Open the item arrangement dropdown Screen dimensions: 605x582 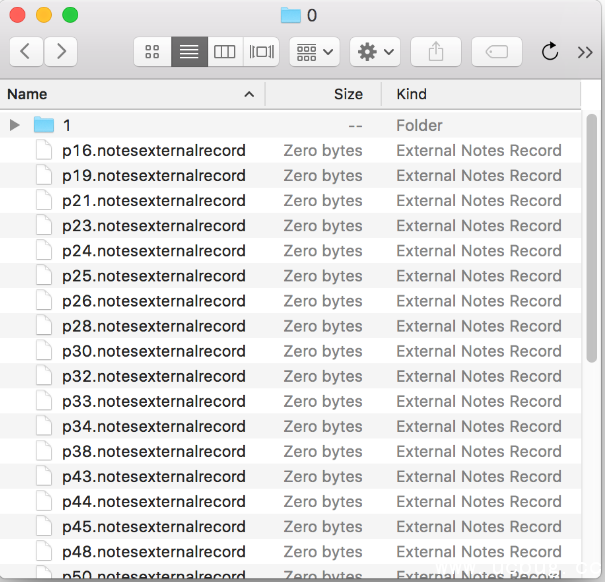(315, 51)
